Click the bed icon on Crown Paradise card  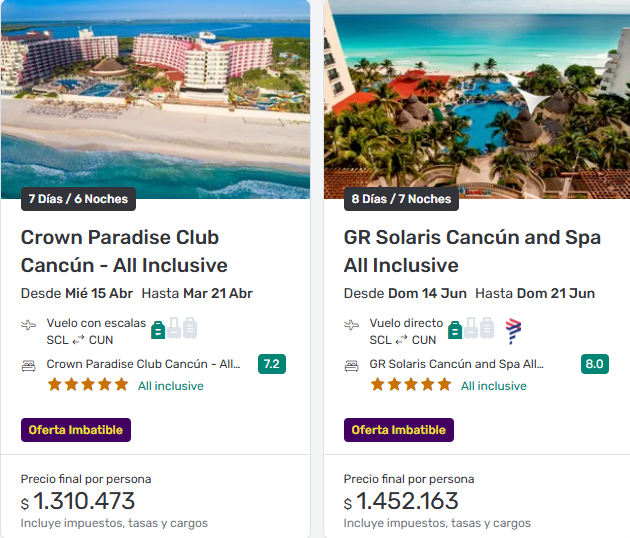pos(29,366)
